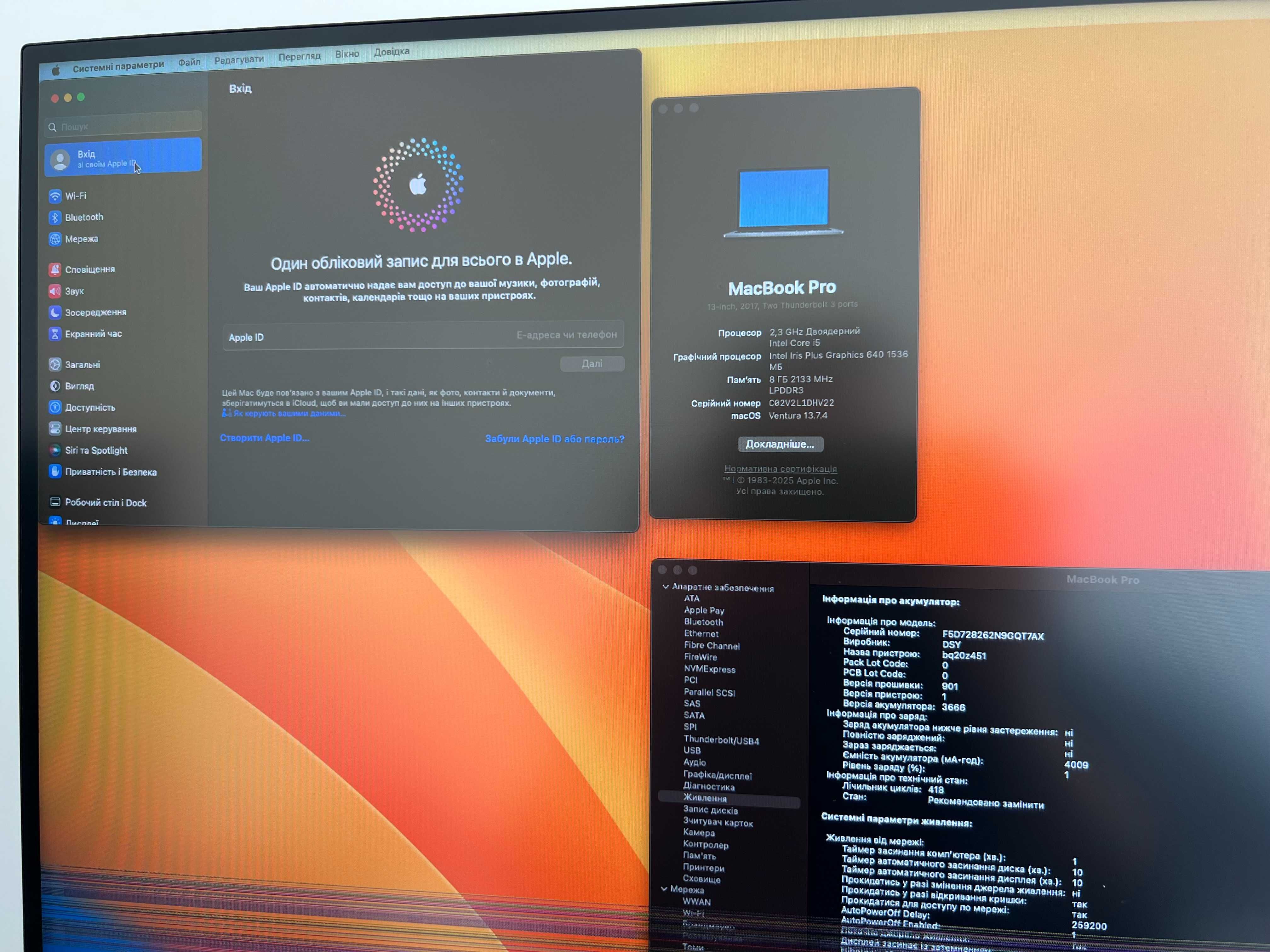Viewport: 1270px width, 952px height.
Task: Select WWAN under Мережа section
Action: click(x=696, y=902)
